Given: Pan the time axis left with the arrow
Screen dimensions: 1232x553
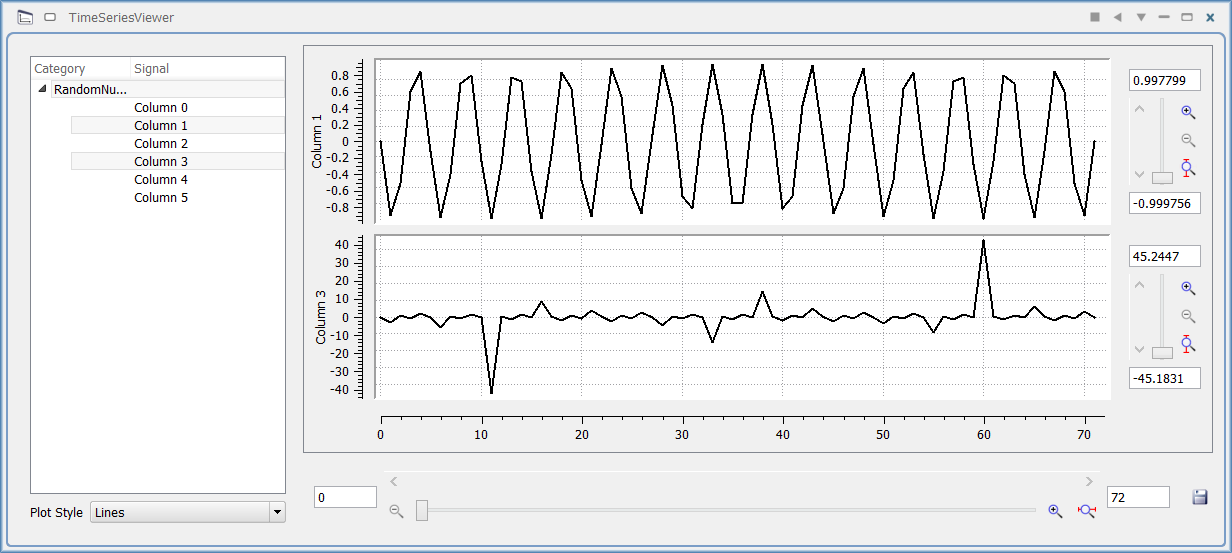Looking at the screenshot, I should (x=394, y=482).
